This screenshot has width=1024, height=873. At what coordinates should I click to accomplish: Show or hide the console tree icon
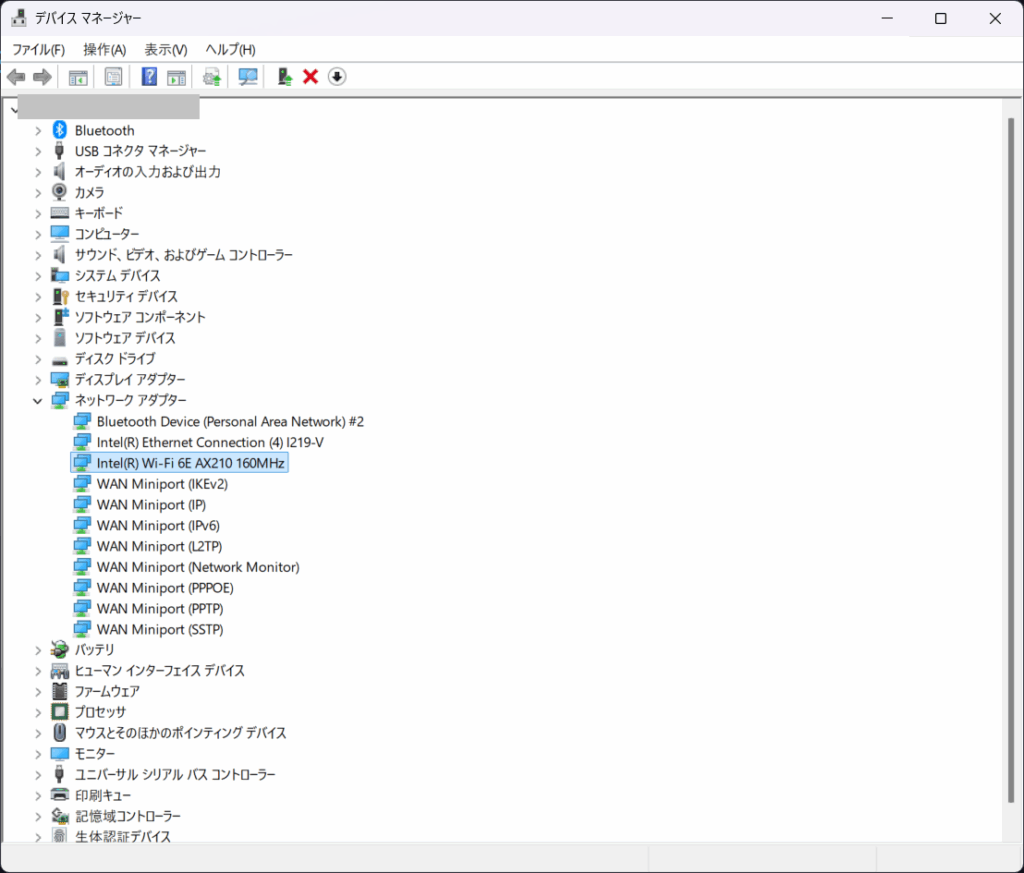78,77
